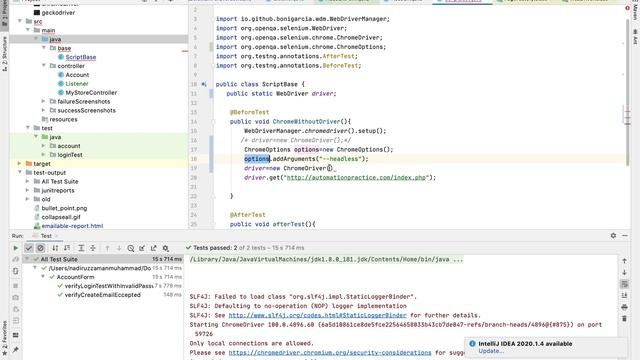Click the camera dump threads icon
Image resolution: width=640 pixels, height=360 pixels.
click(x=16, y=298)
